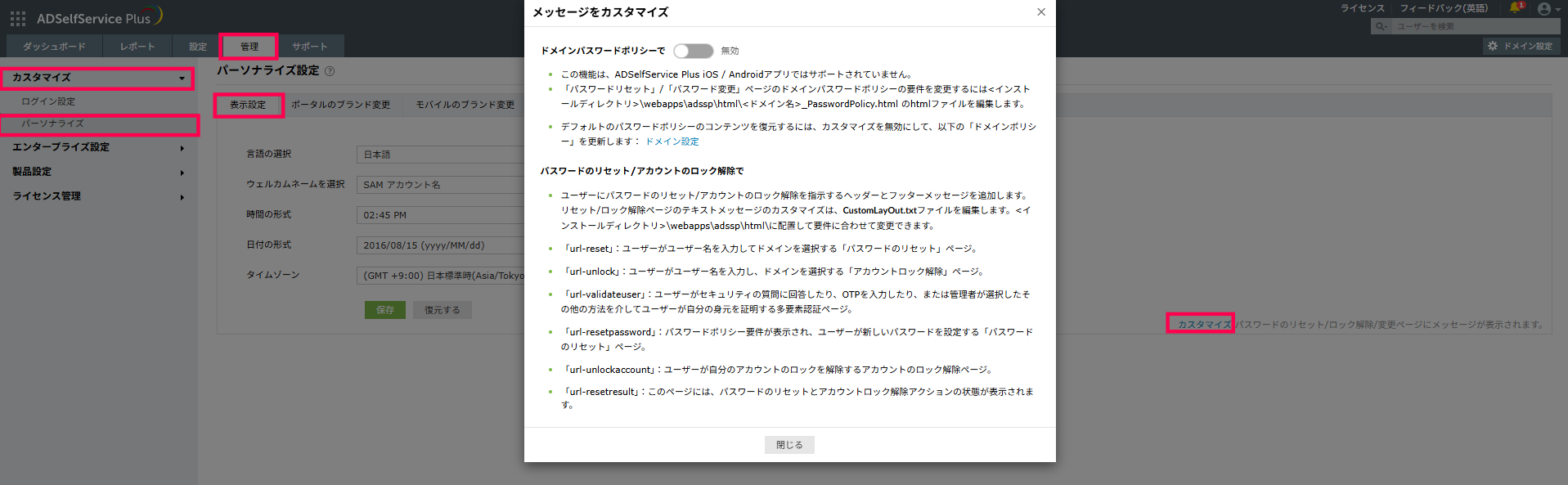
Task: Switch to the 設定 tab
Action: (198, 47)
